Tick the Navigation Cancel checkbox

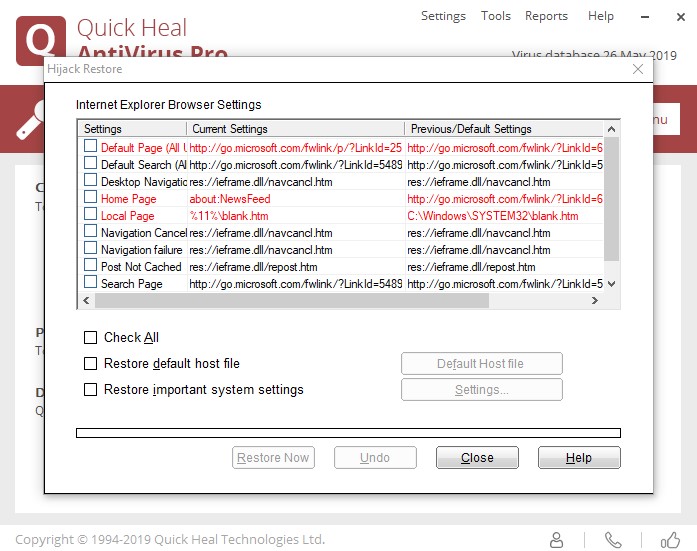pos(90,231)
